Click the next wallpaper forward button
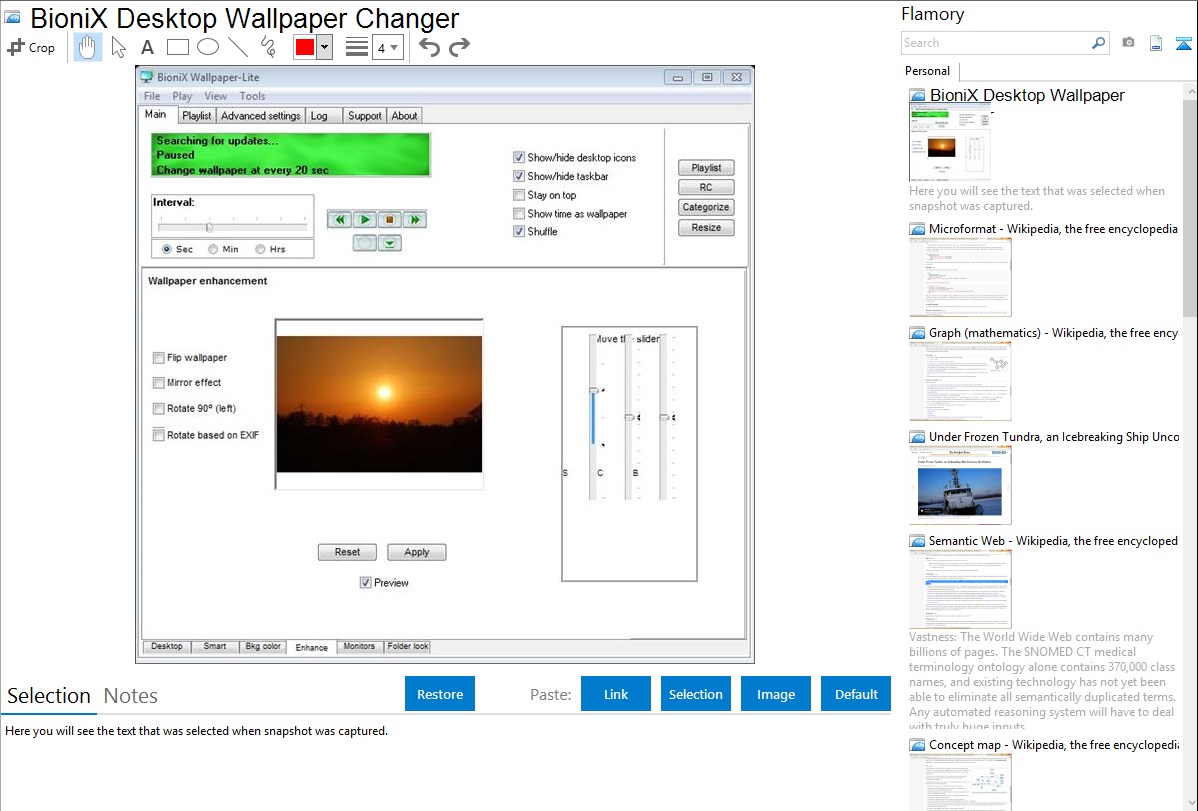The width and height of the screenshot is (1198, 811). point(415,219)
